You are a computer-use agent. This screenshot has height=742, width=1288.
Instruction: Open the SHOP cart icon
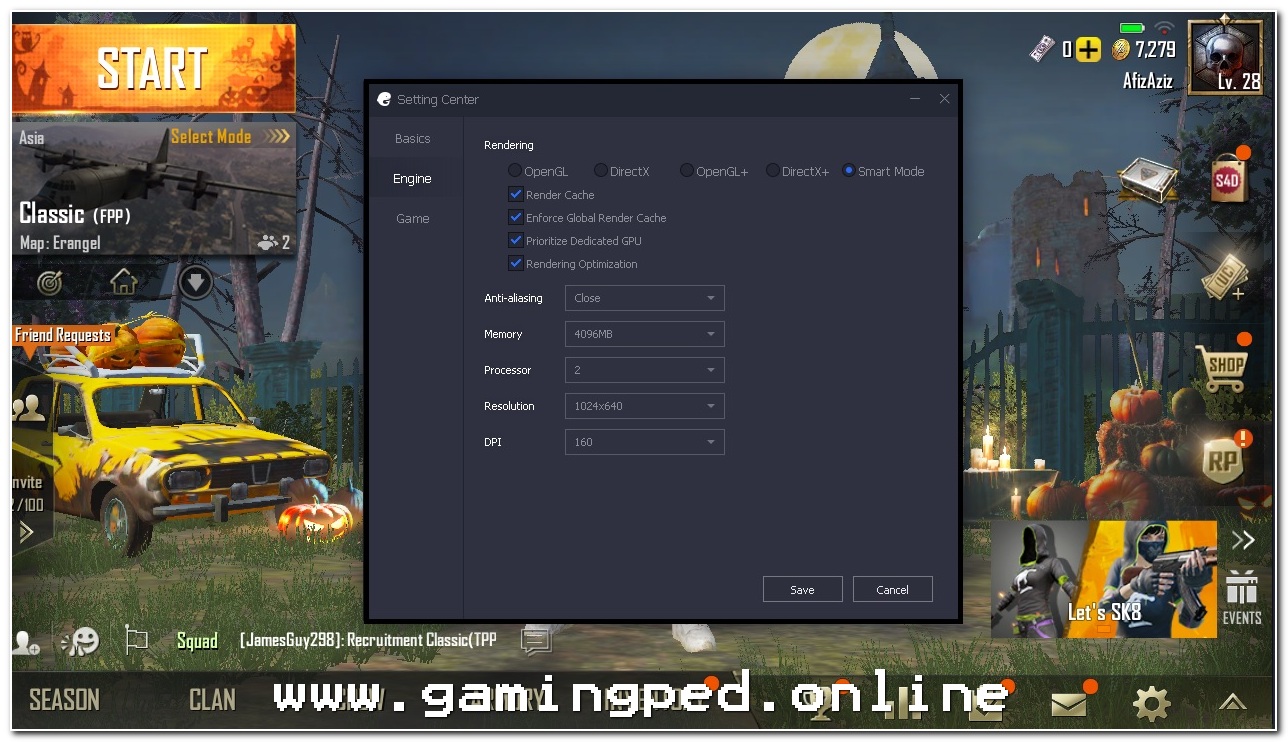click(1223, 368)
